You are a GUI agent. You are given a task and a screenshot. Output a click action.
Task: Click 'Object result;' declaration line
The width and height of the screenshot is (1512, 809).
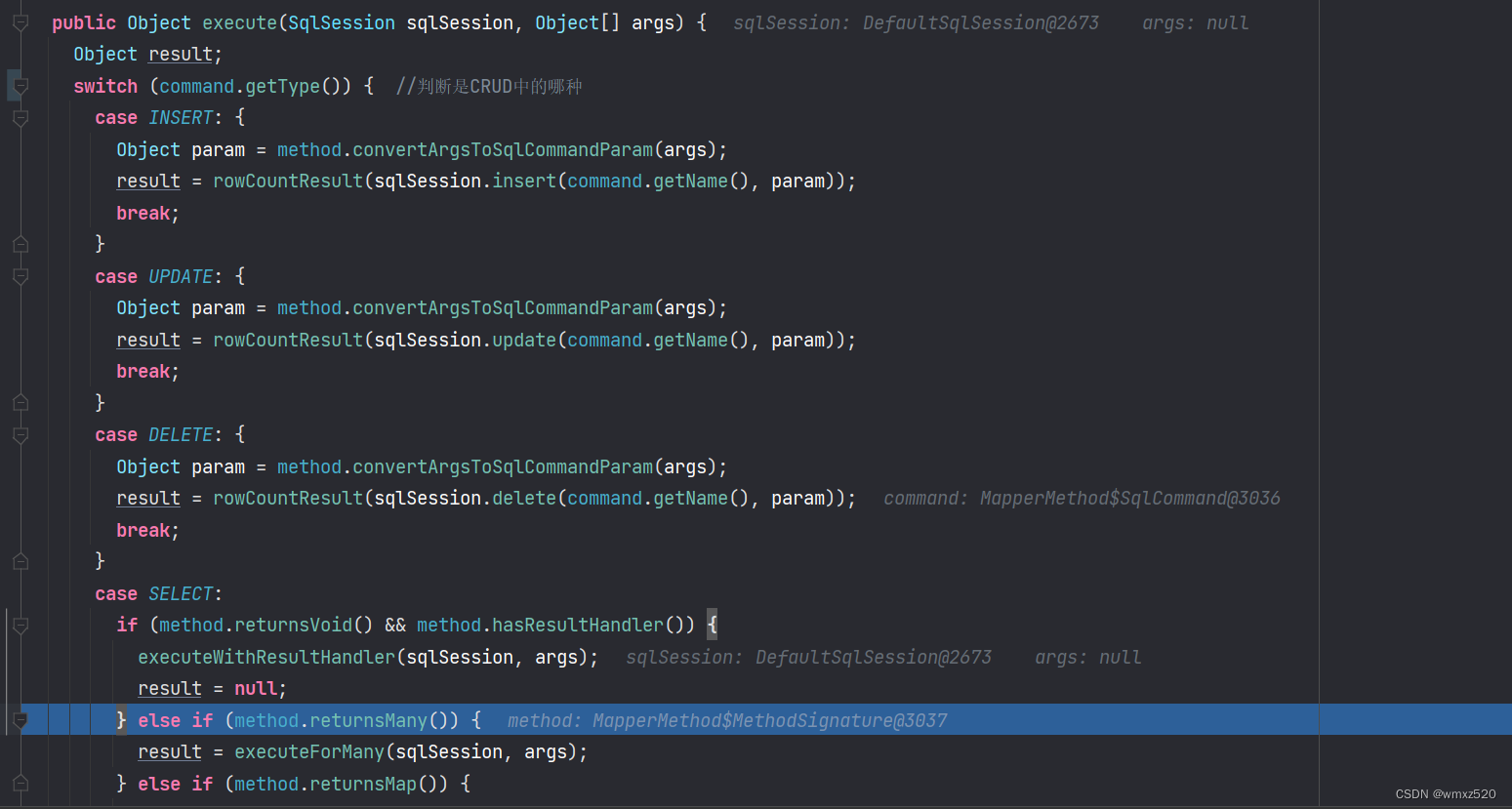147,55
